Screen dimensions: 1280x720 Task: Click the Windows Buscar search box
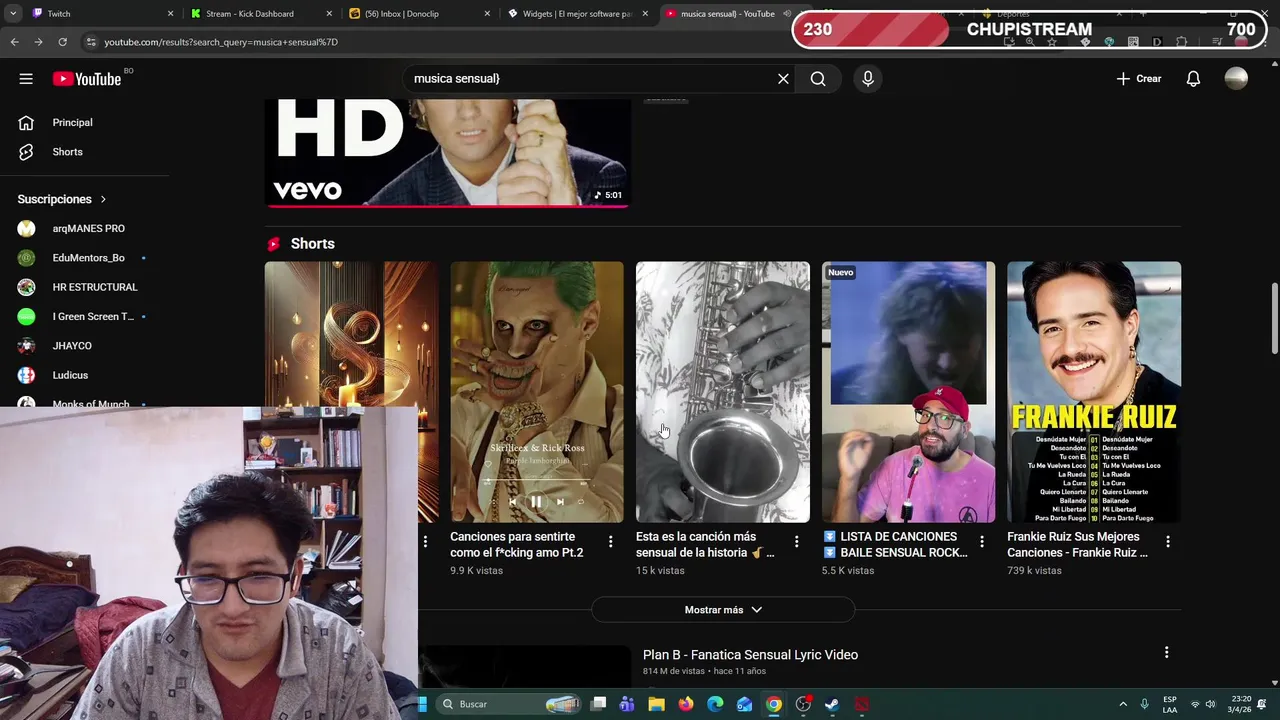click(510, 704)
